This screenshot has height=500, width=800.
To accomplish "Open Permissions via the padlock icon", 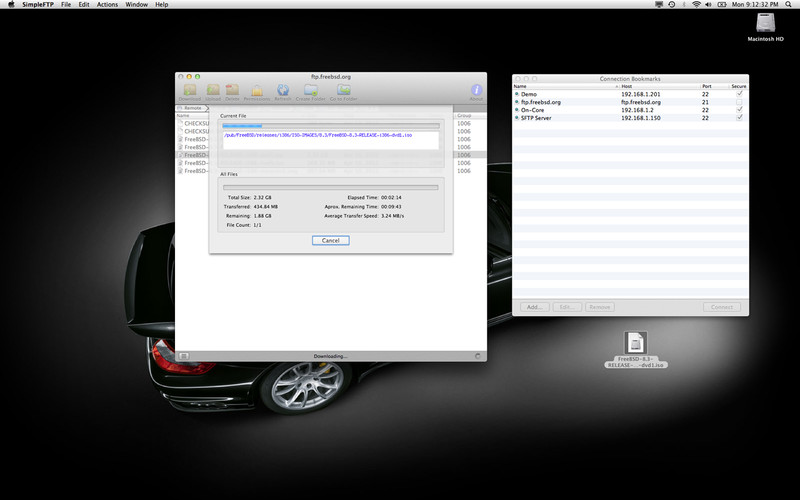I will coord(257,91).
